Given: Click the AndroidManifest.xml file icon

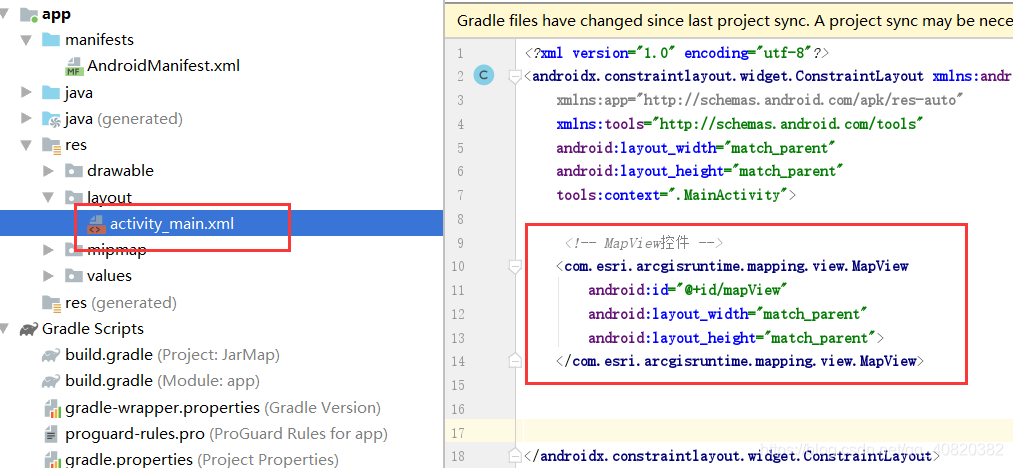Looking at the screenshot, I should tap(74, 67).
